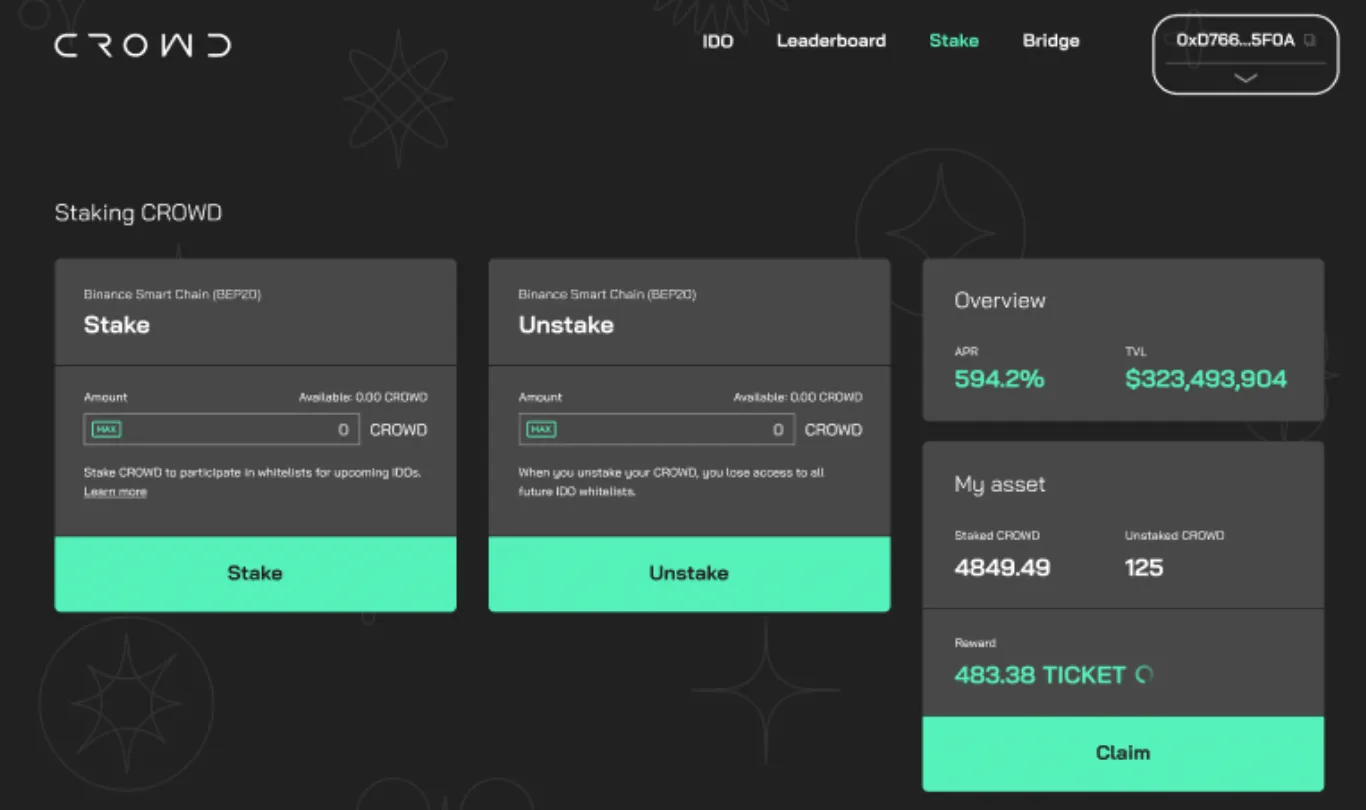Viewport: 1366px width, 810px height.
Task: Click the APR value 594.2%
Action: pyautogui.click(x=999, y=379)
